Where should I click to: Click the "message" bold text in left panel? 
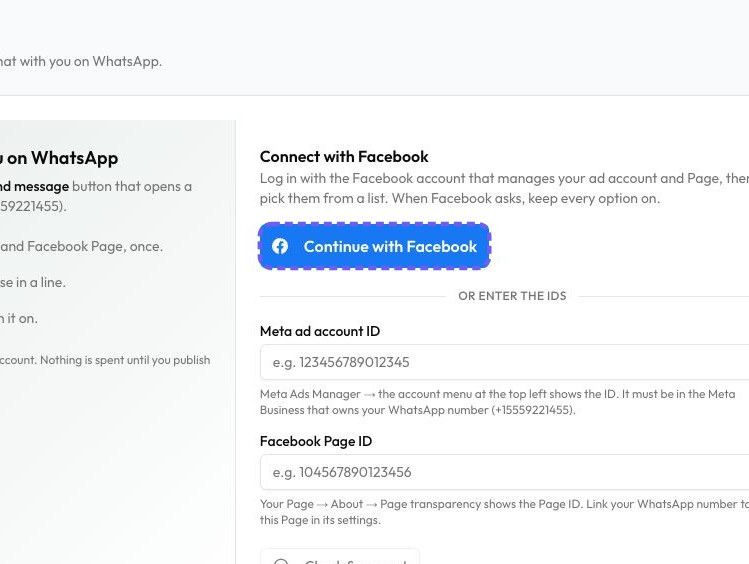(x=41, y=186)
